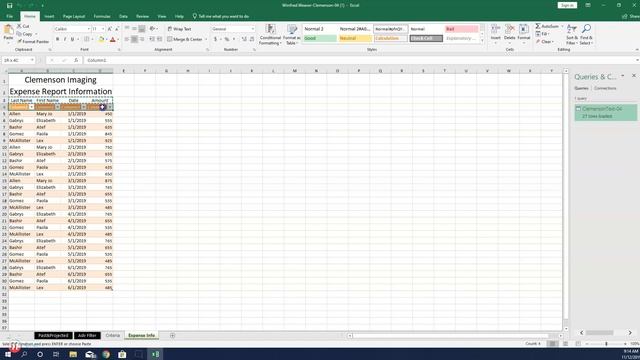
Task: Click in the formula bar
Action: (359, 60)
